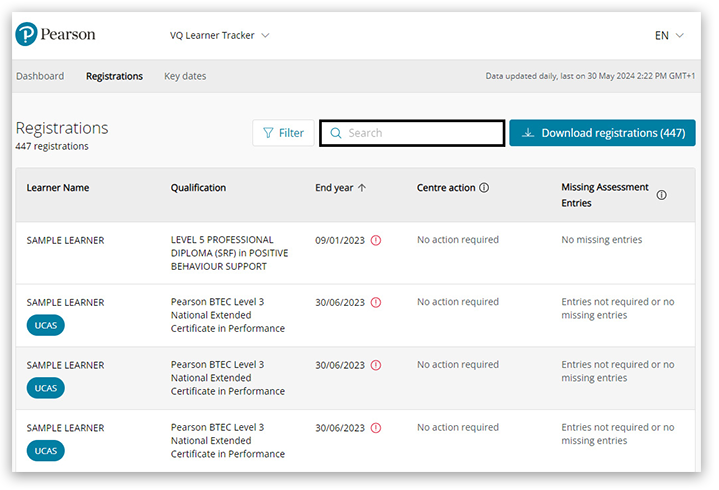Select the Registrations tab
This screenshot has height=490, width=719.
point(114,76)
